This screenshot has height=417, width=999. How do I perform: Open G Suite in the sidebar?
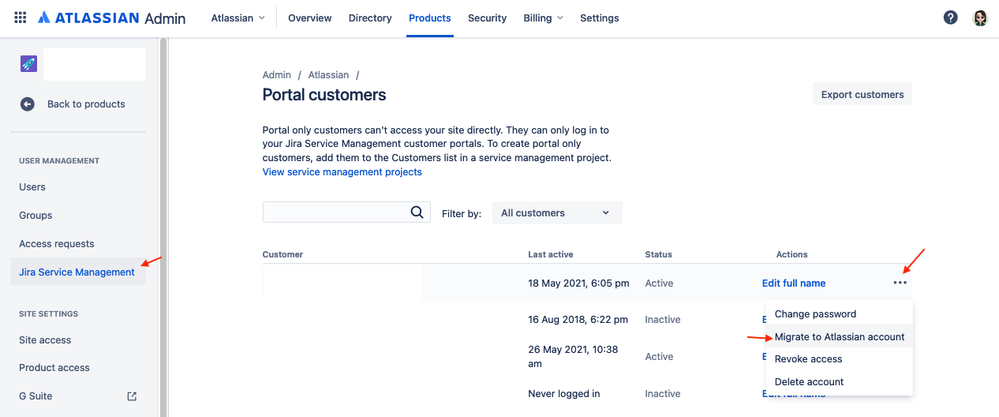(36, 396)
